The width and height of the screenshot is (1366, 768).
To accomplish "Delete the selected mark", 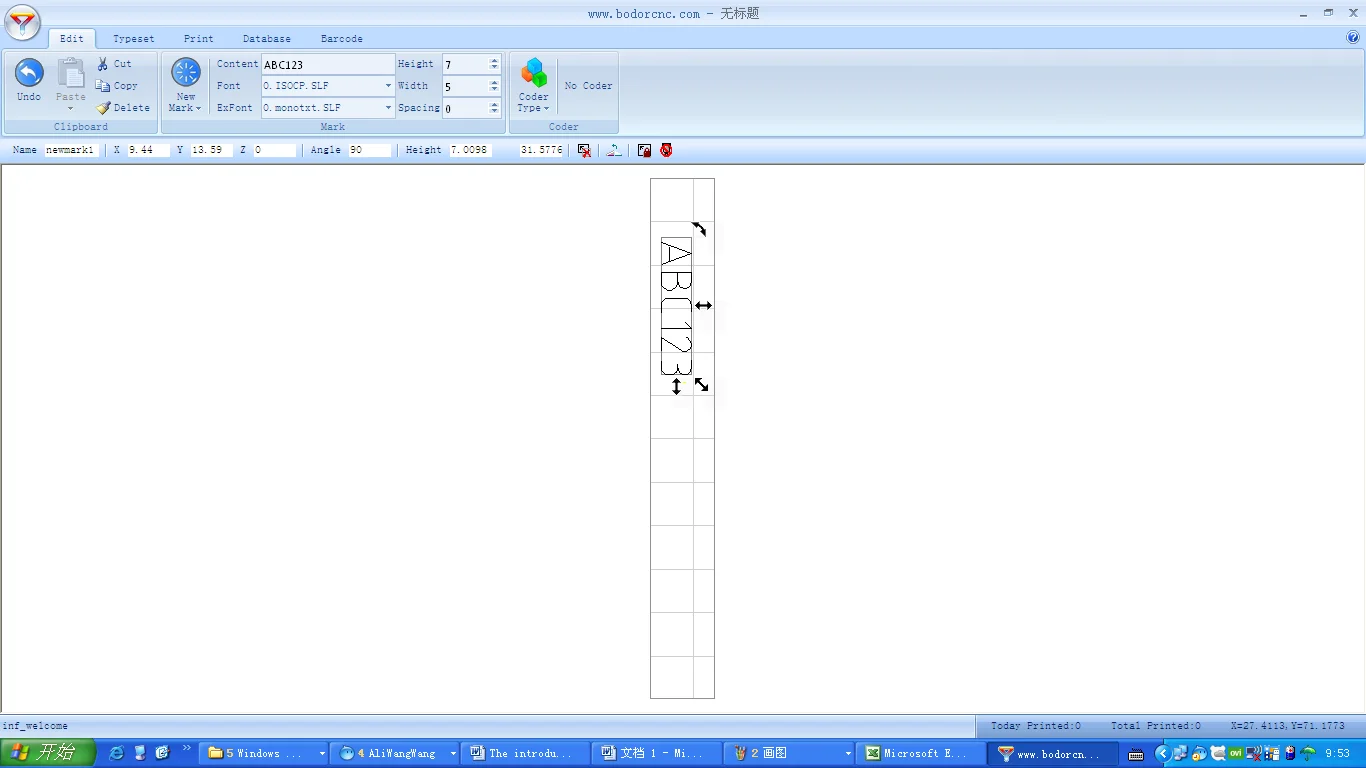I will [123, 108].
